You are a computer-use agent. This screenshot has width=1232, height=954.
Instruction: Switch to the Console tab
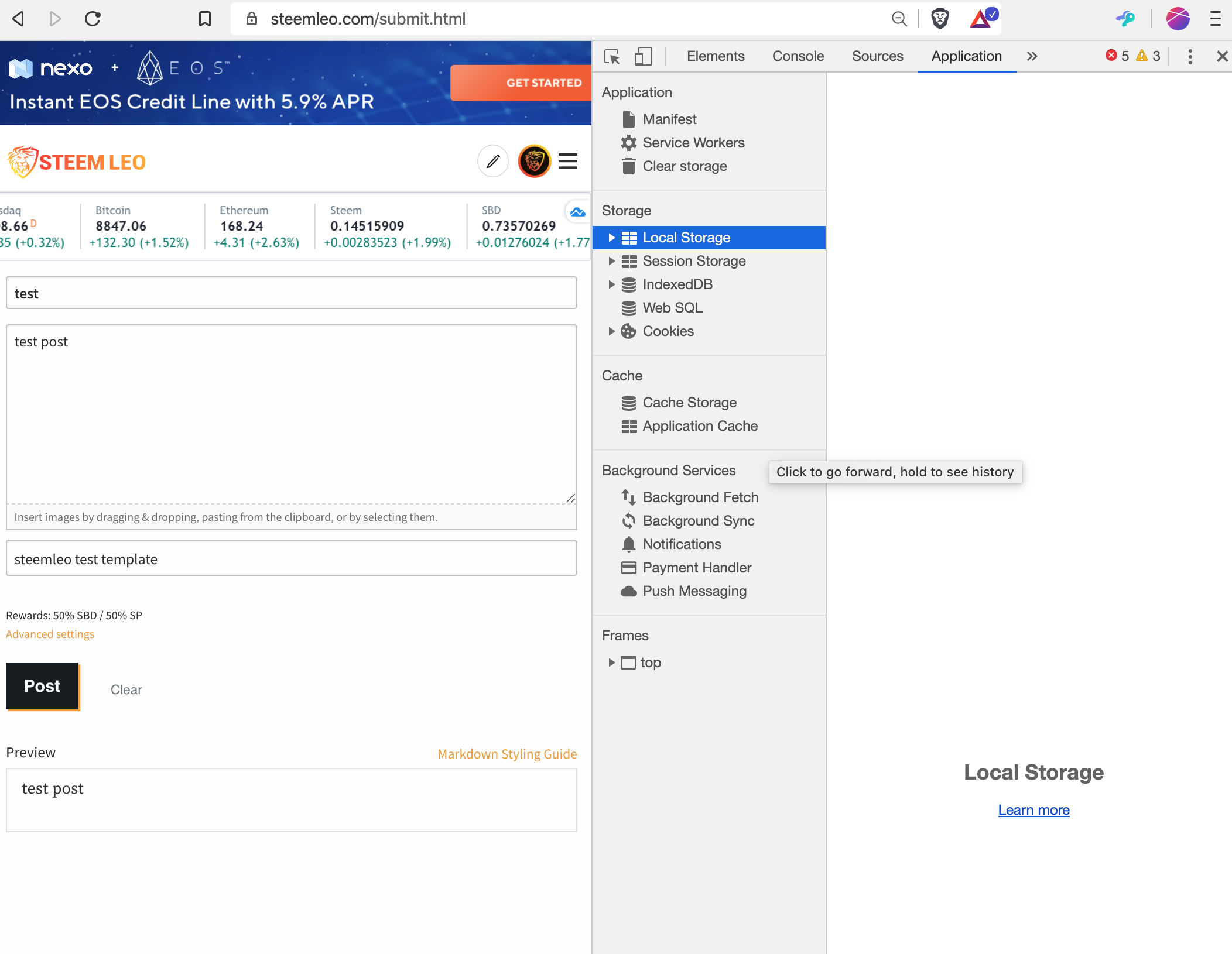click(x=798, y=56)
